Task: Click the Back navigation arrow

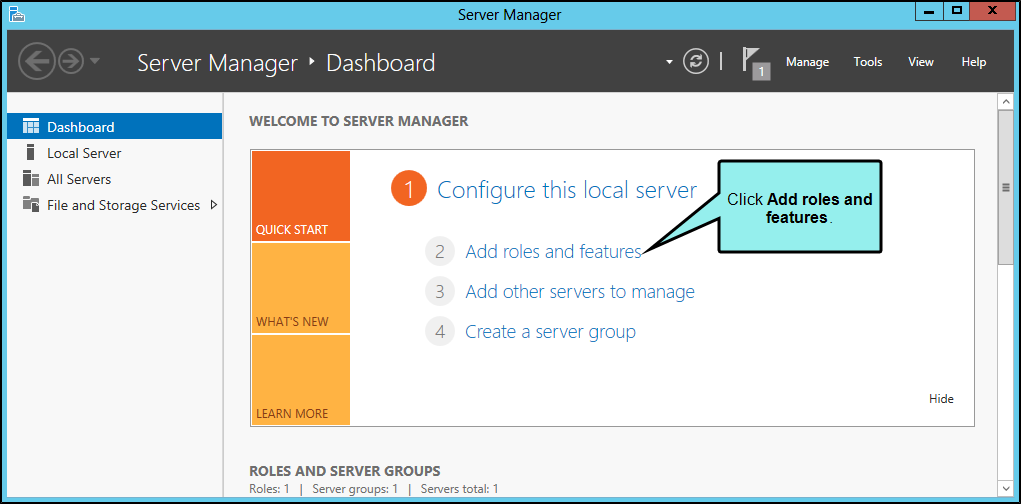Action: click(x=37, y=61)
